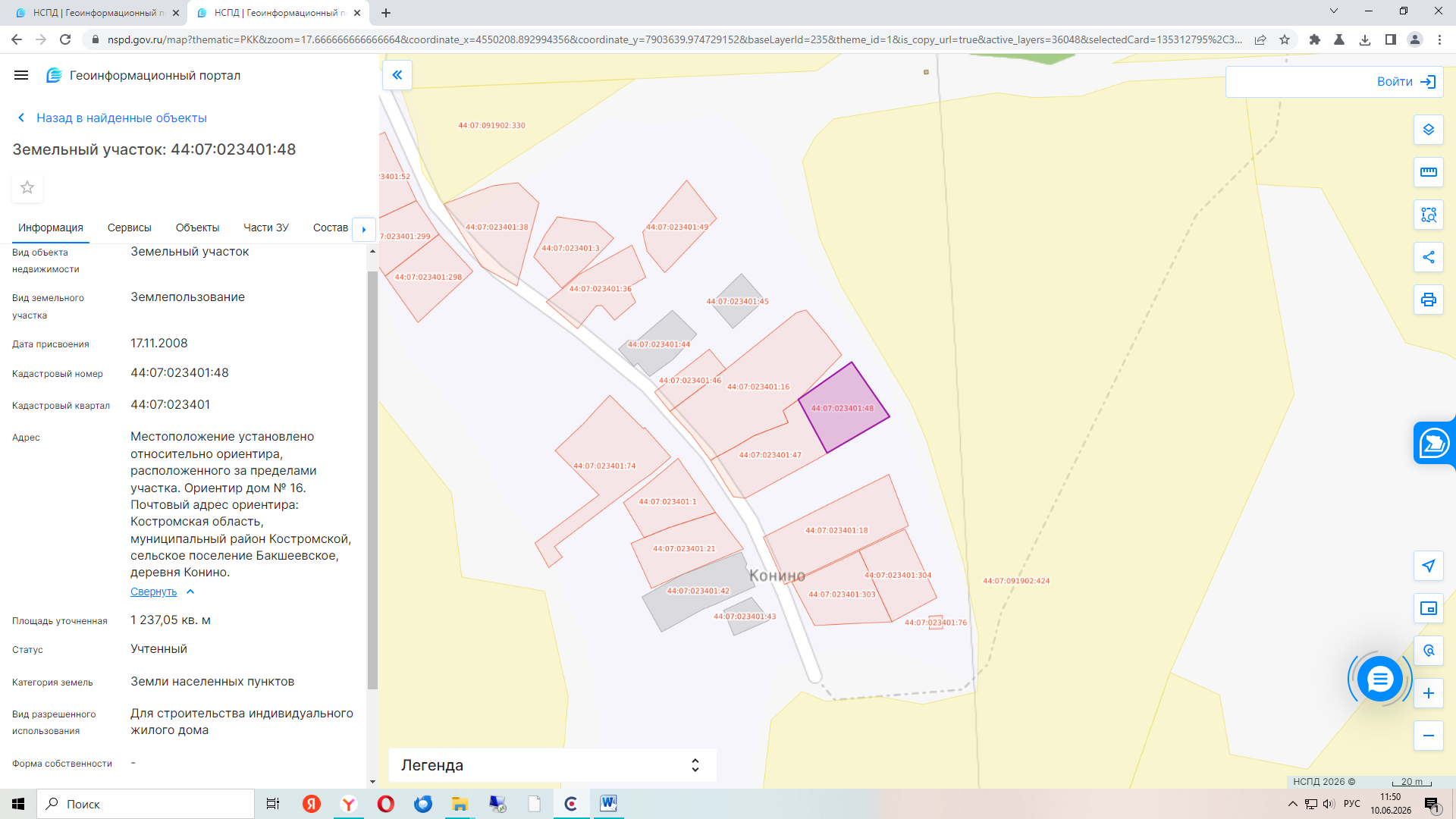
Task: Zoom out on the map with minus
Action: point(1429,736)
